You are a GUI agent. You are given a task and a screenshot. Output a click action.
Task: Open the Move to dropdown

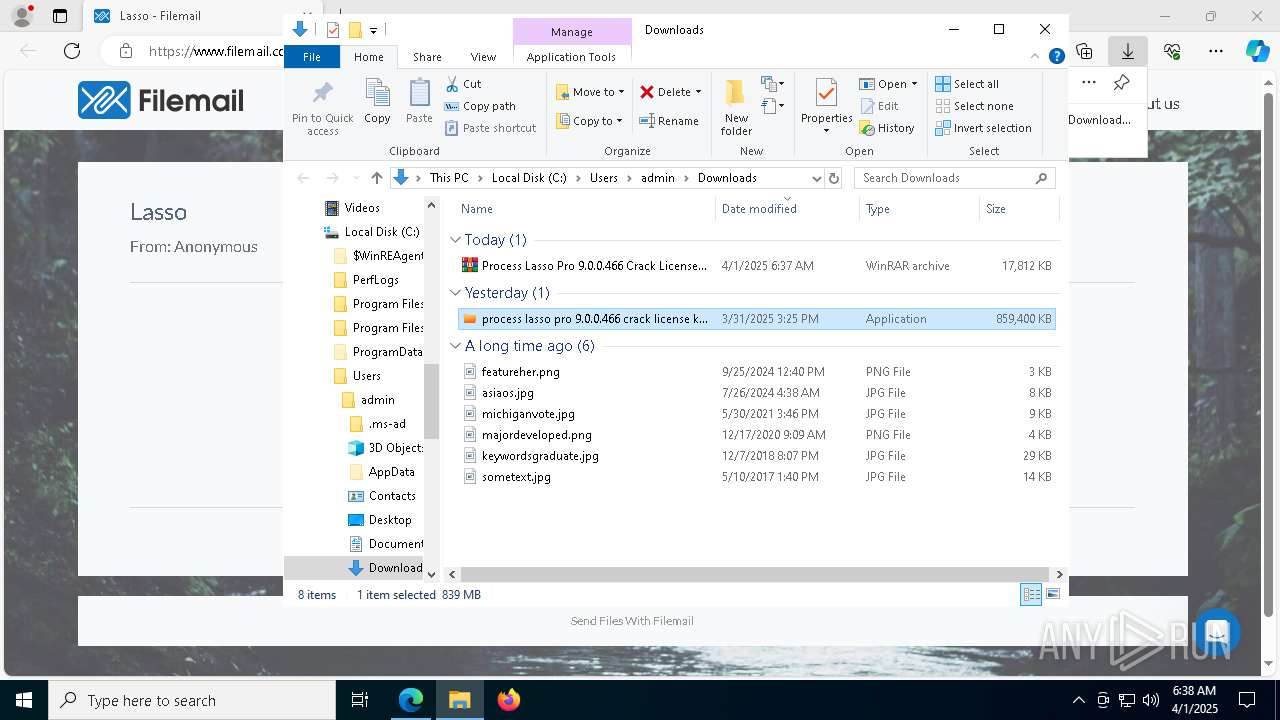click(590, 92)
